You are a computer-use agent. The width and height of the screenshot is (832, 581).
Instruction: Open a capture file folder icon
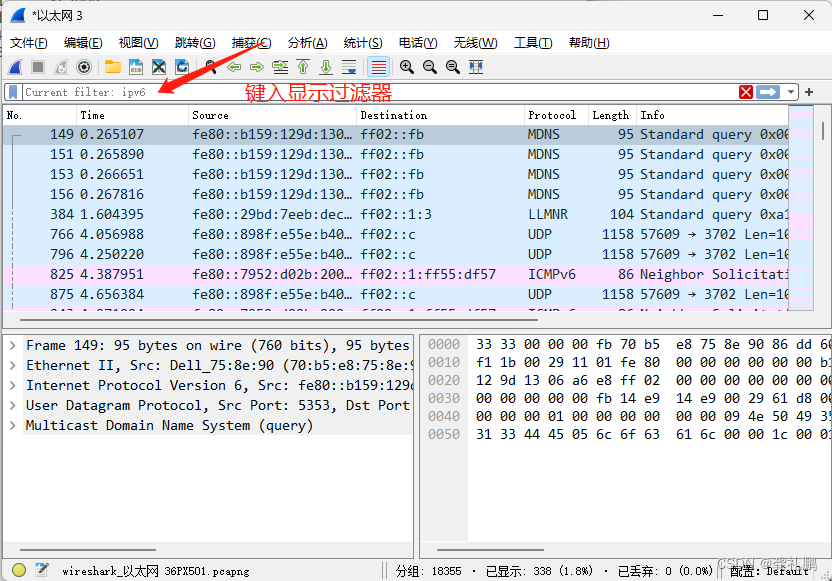click(x=112, y=67)
